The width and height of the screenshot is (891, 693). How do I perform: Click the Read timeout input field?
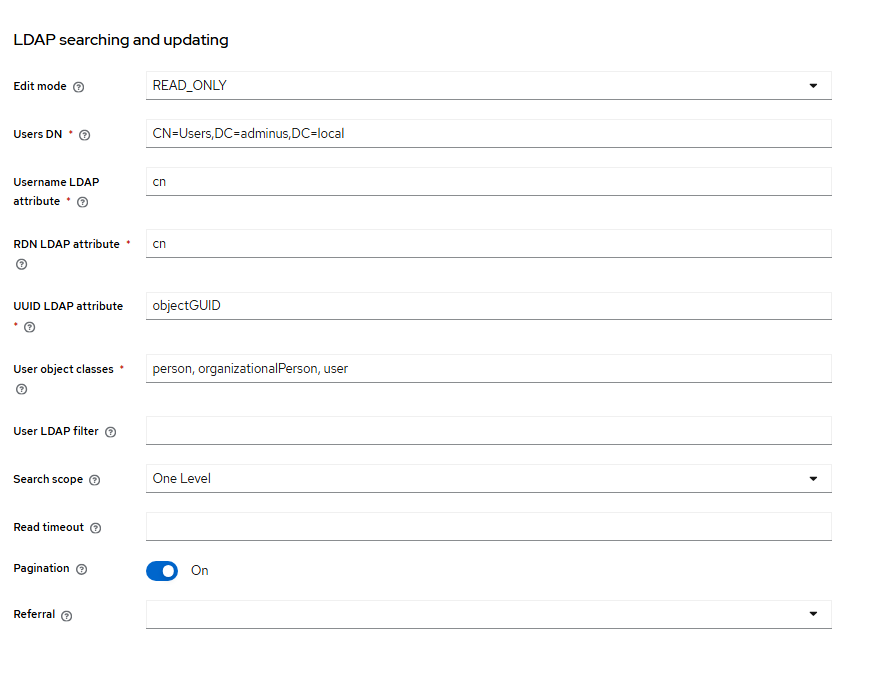pyautogui.click(x=488, y=527)
